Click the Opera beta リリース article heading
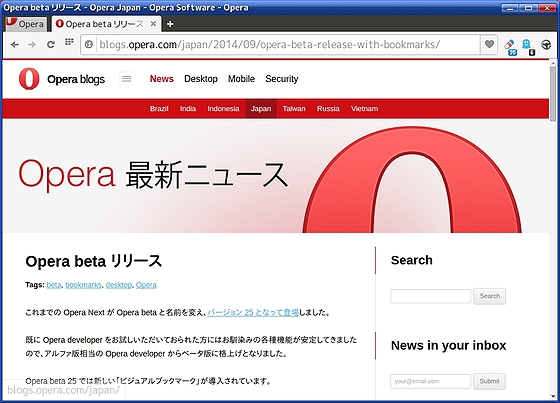The image size is (560, 403). [94, 261]
